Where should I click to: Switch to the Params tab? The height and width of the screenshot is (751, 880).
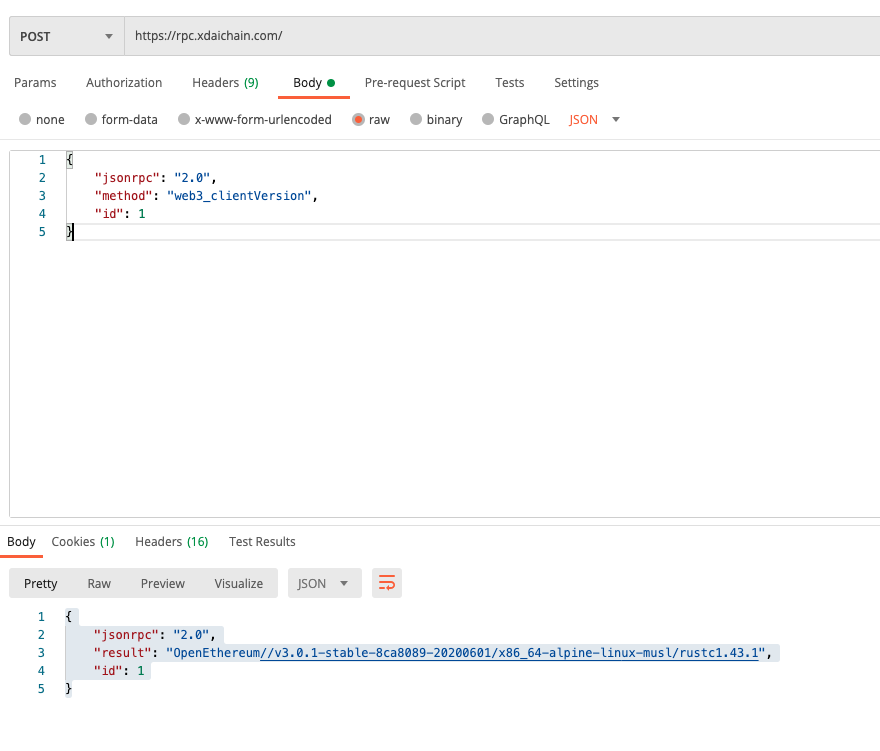pyautogui.click(x=35, y=83)
